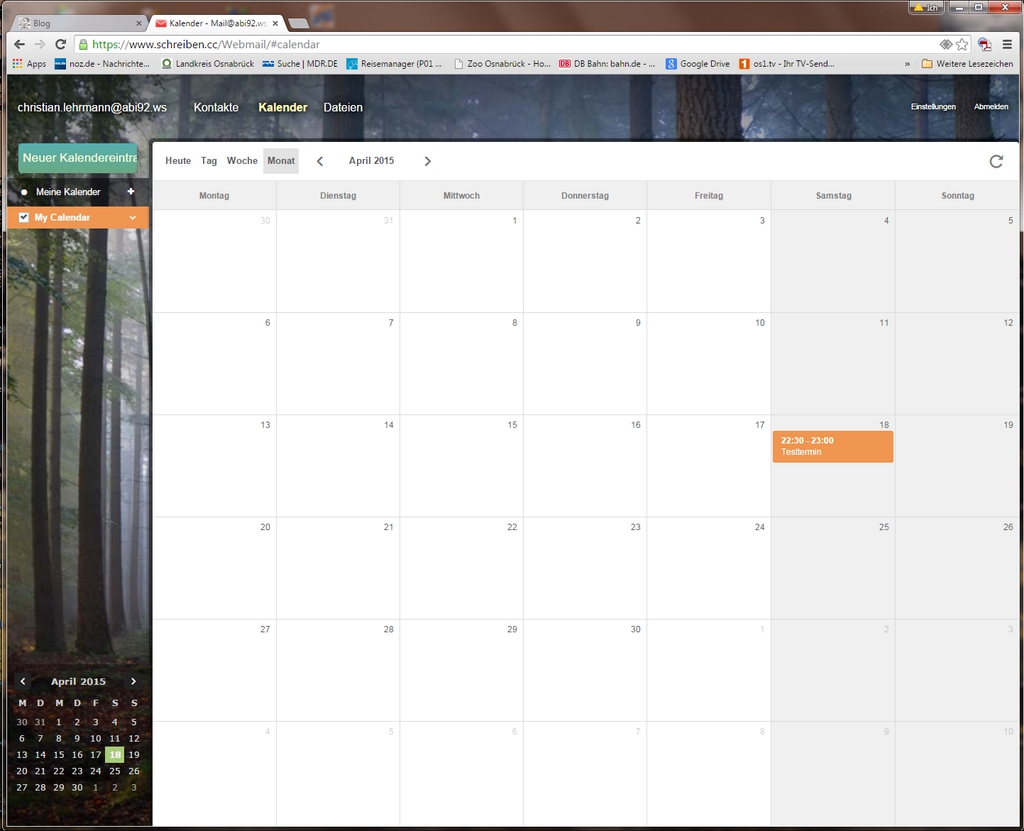
Task: Switch to Tag view
Action: click(209, 161)
